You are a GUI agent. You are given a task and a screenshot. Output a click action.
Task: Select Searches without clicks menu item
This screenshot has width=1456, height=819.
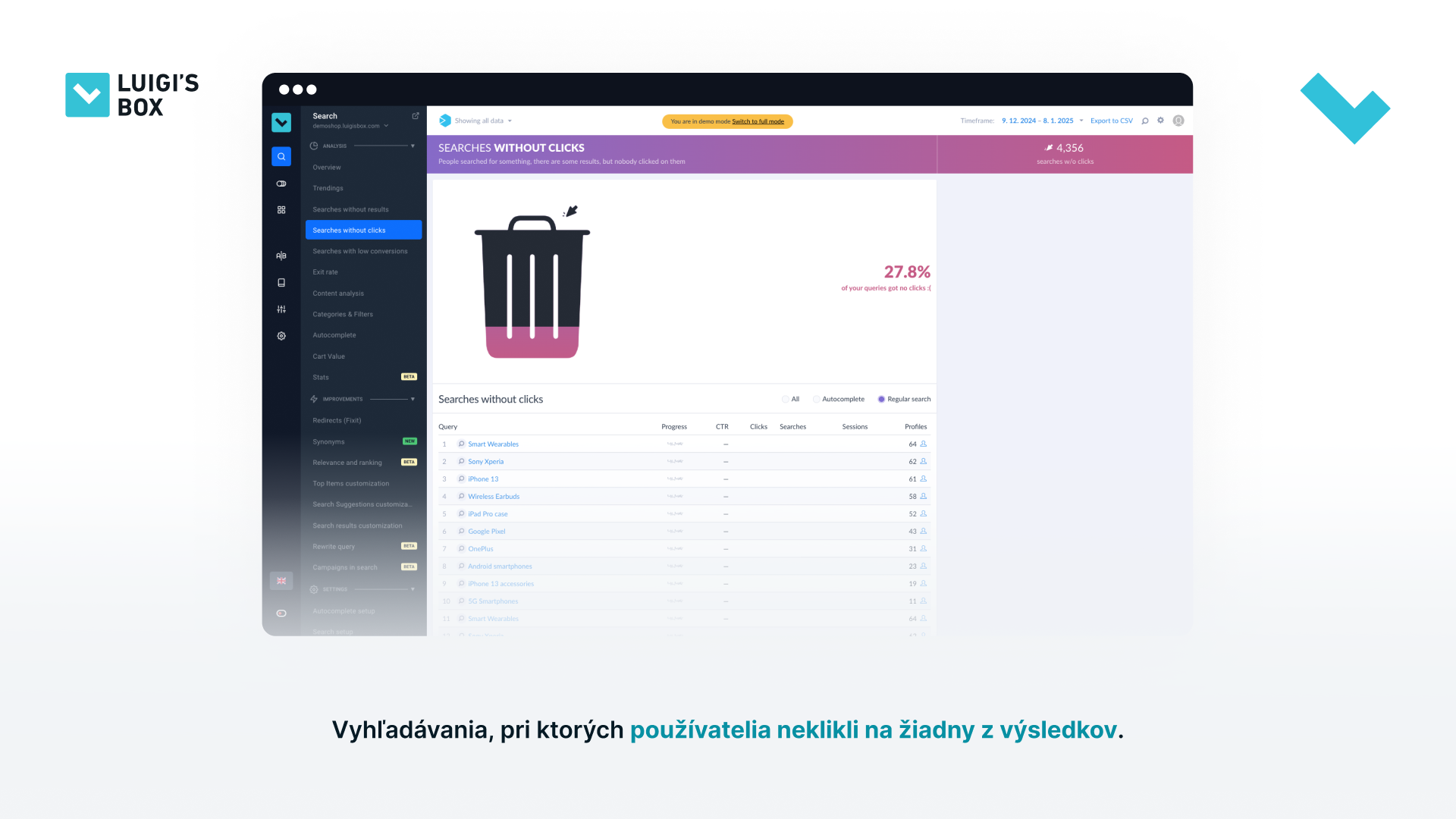(363, 230)
